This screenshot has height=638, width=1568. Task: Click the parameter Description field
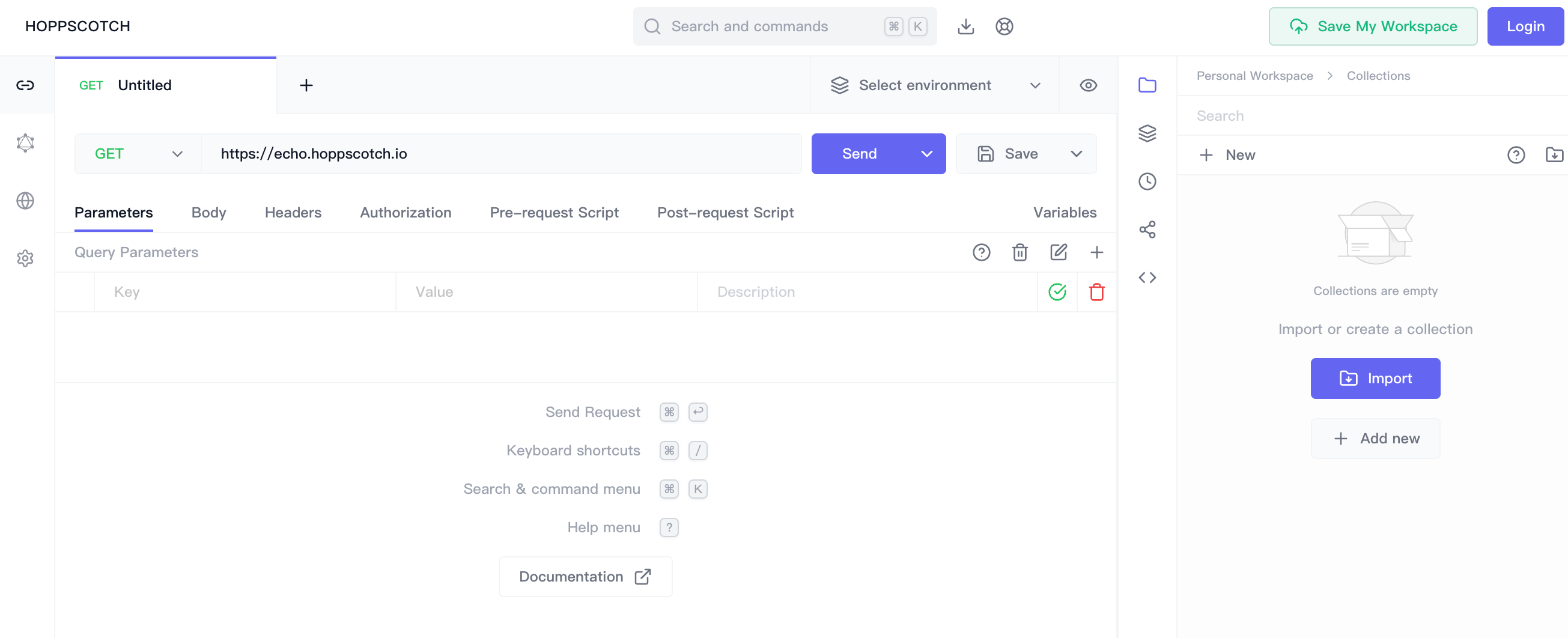coord(867,292)
